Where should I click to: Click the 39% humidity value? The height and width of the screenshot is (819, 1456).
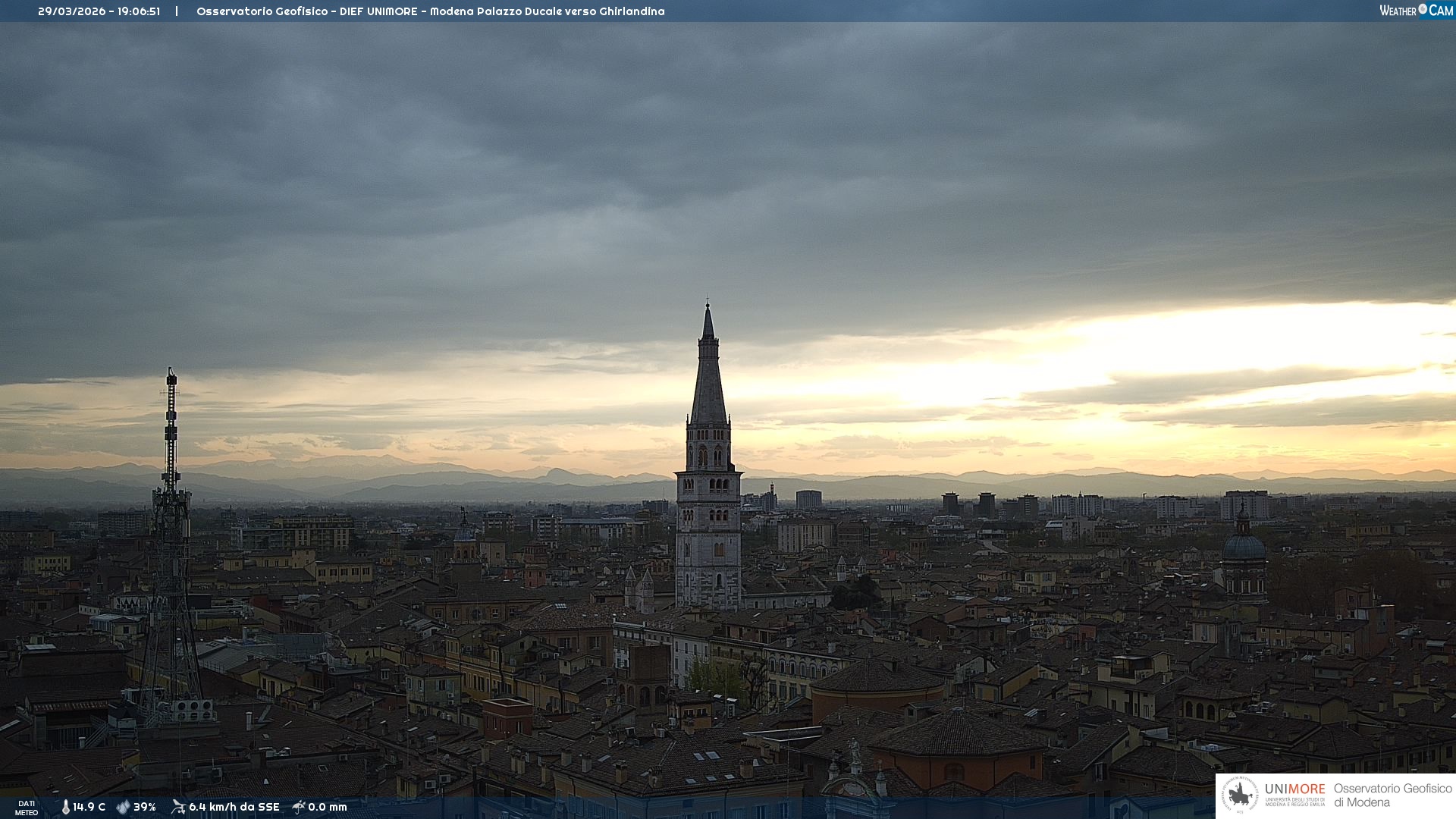144,807
